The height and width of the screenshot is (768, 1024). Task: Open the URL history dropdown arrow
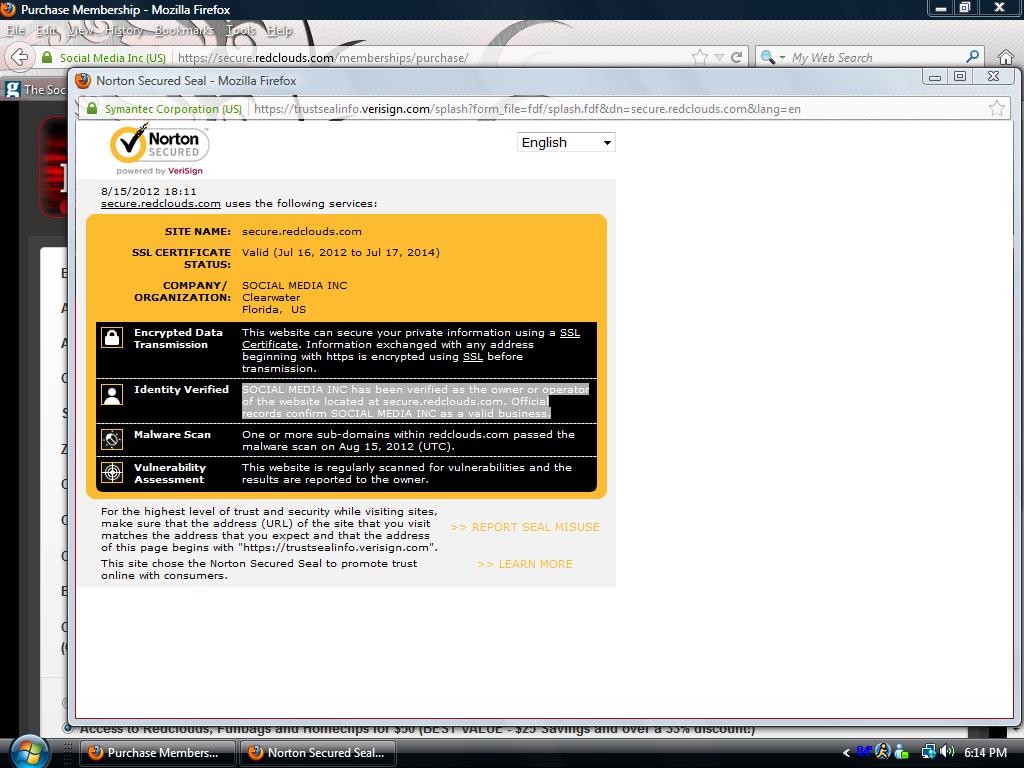(x=719, y=57)
